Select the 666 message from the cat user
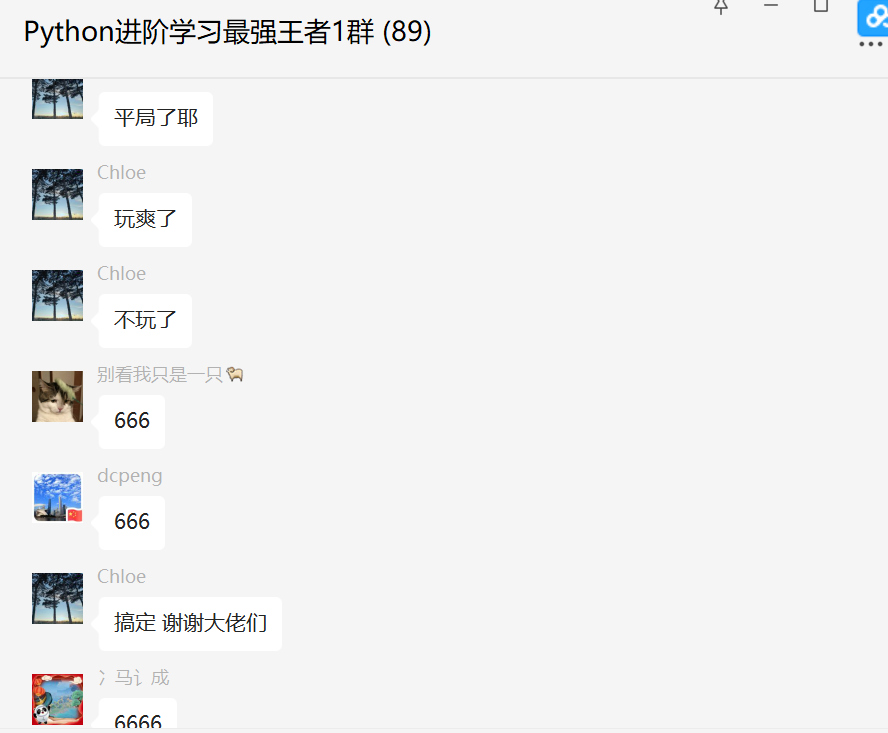The height and width of the screenshot is (733, 888). click(132, 421)
